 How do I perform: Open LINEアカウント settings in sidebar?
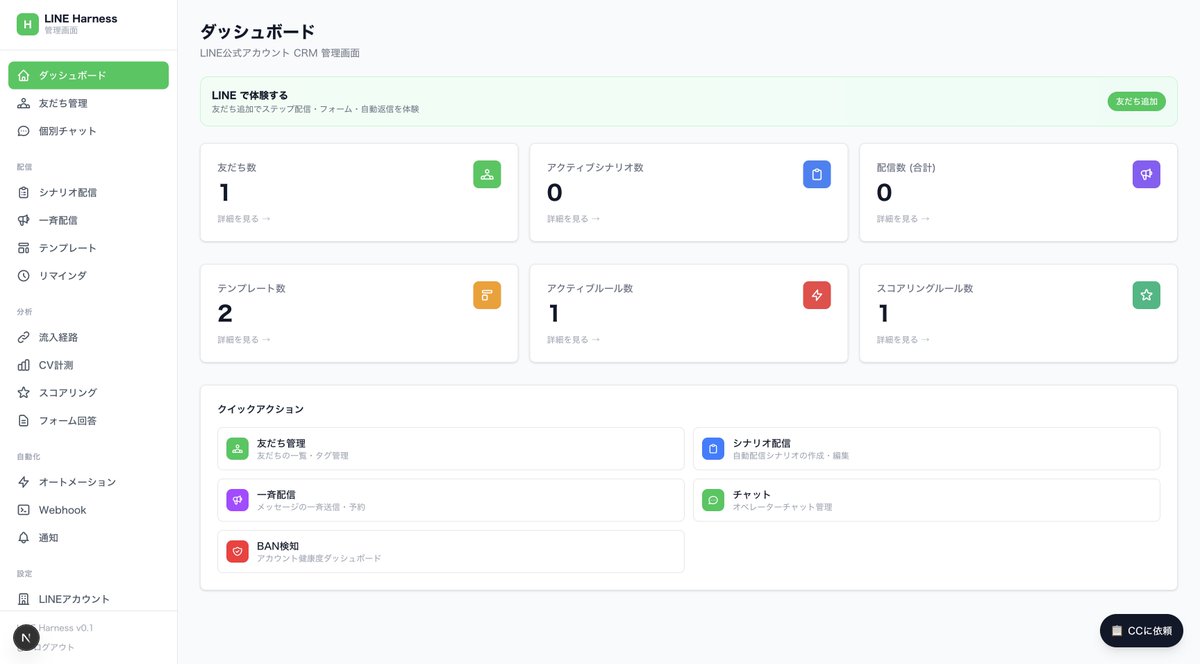88,599
